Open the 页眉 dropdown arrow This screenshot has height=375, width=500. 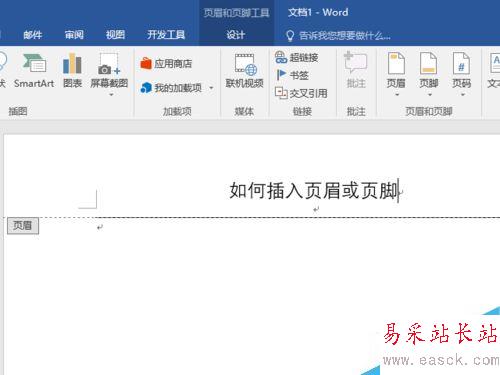coord(397,95)
